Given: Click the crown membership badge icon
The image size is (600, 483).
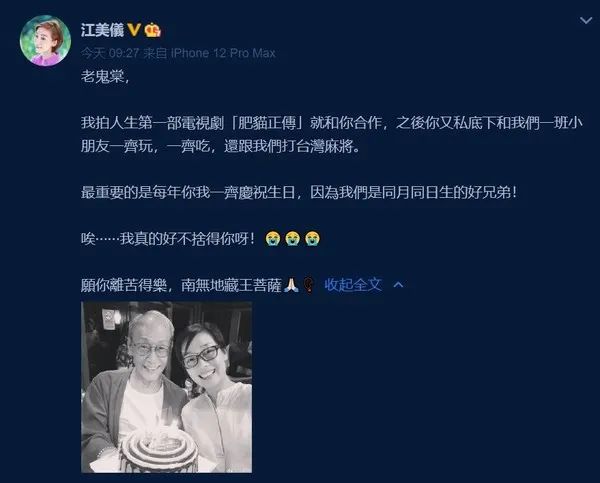Looking at the screenshot, I should tap(152, 30).
